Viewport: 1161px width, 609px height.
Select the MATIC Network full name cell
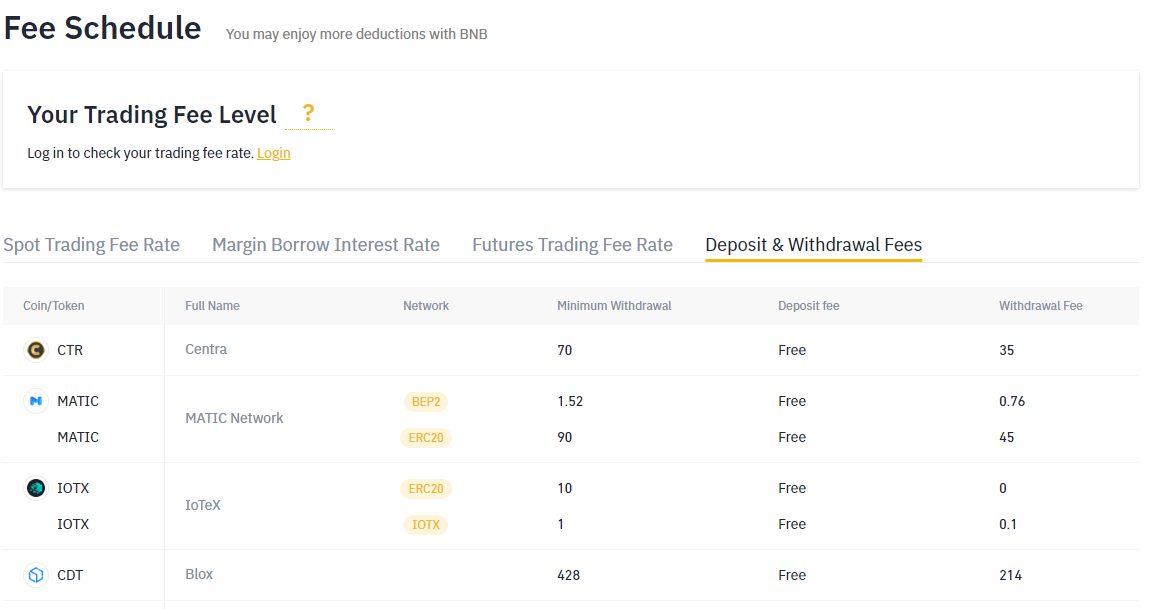tap(234, 418)
